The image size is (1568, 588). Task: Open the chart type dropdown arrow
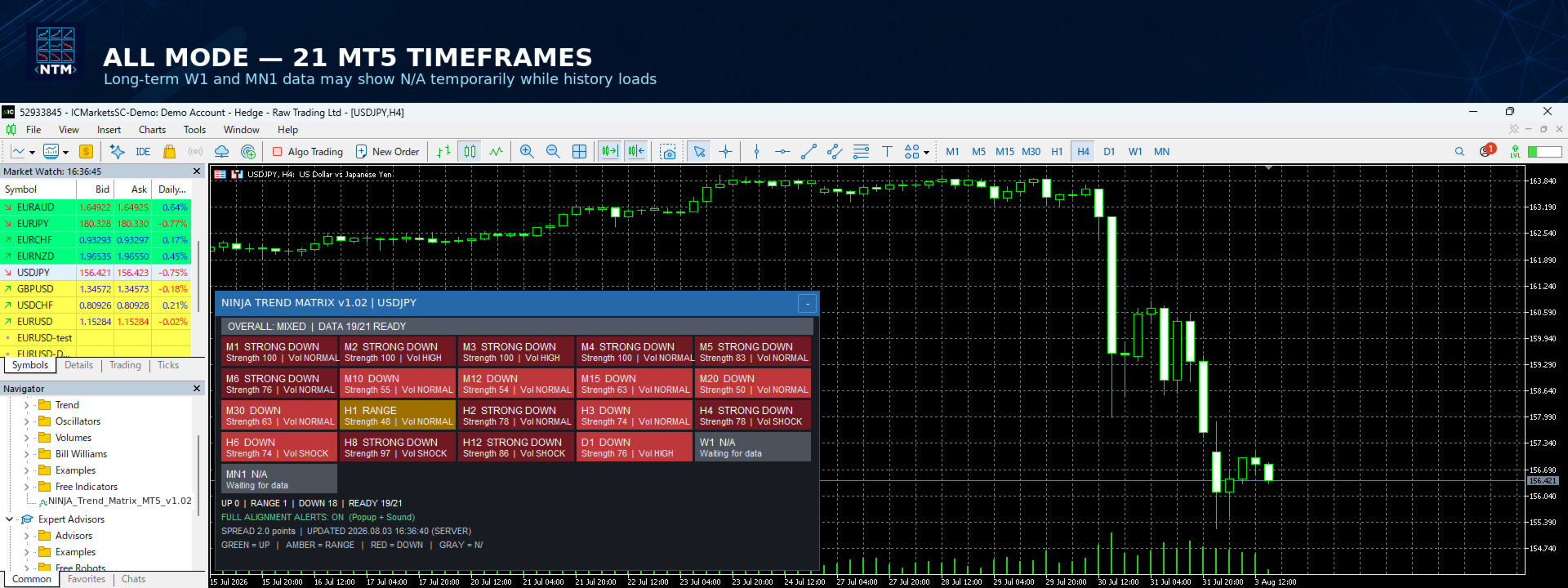point(32,152)
